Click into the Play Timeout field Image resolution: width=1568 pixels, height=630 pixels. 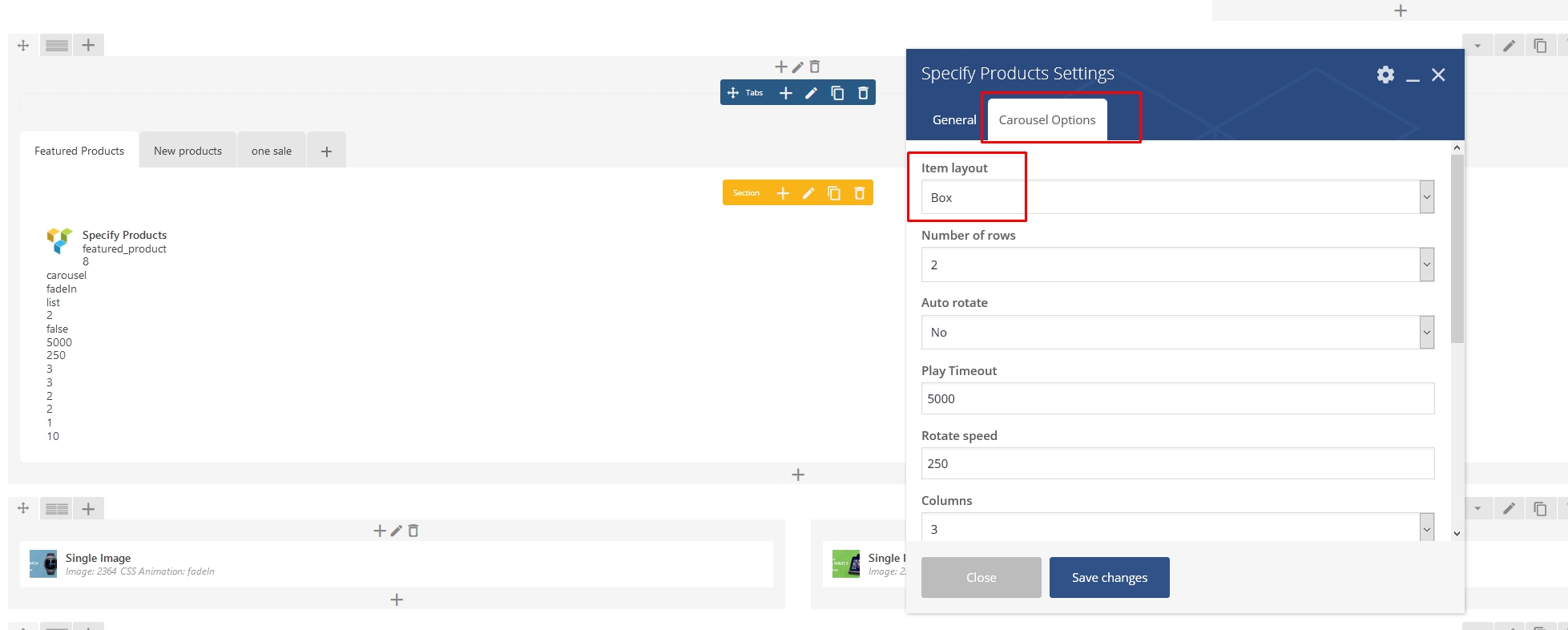tap(1176, 398)
